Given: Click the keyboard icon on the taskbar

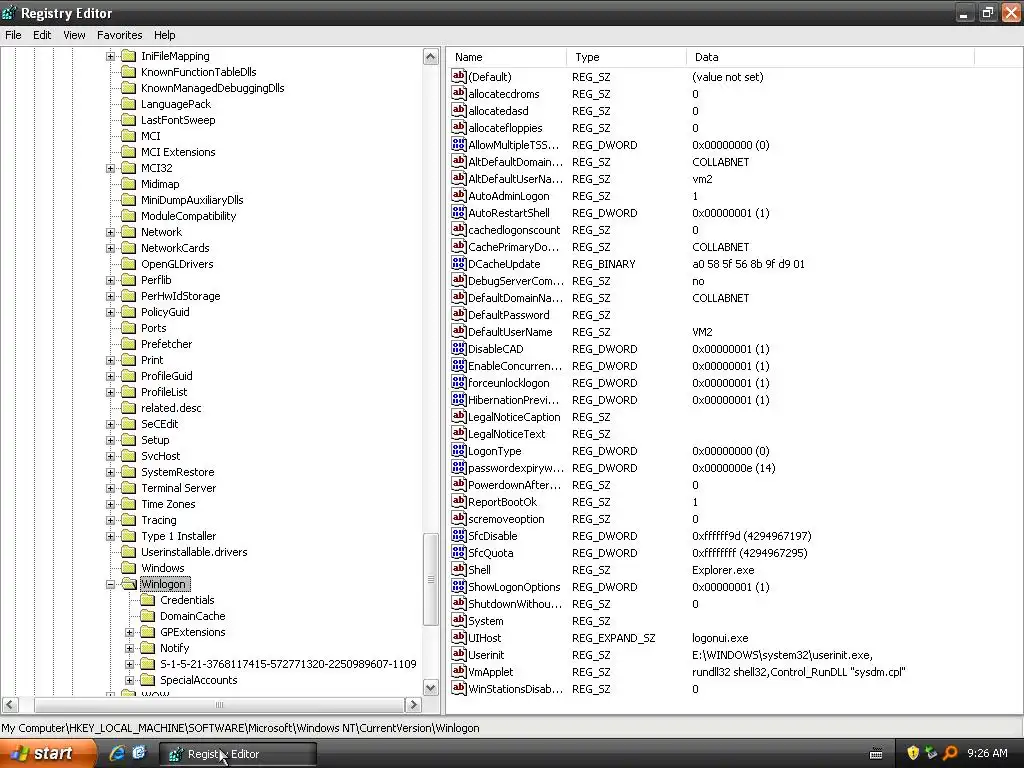Looking at the screenshot, I should tap(876, 754).
